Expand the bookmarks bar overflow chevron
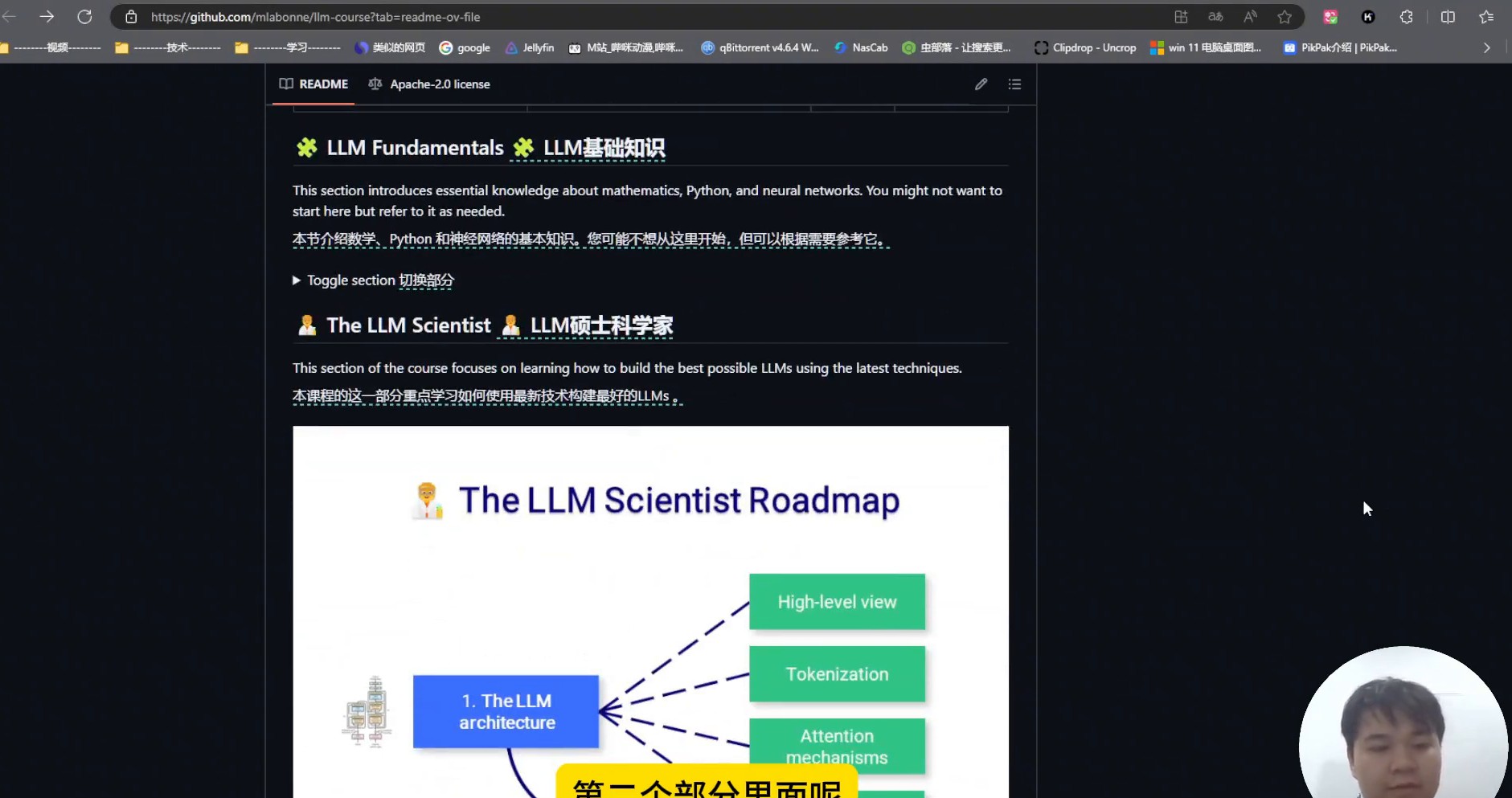Screen dimensions: 1512x798 1486,48
